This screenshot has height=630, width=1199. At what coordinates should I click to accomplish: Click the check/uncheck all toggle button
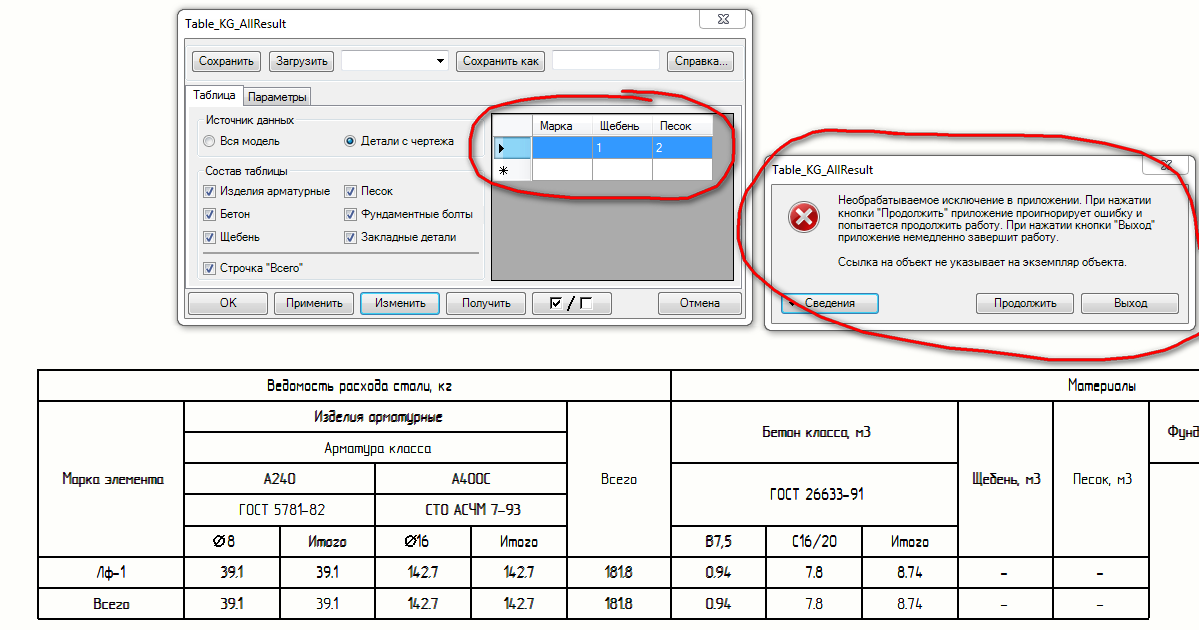pos(571,304)
